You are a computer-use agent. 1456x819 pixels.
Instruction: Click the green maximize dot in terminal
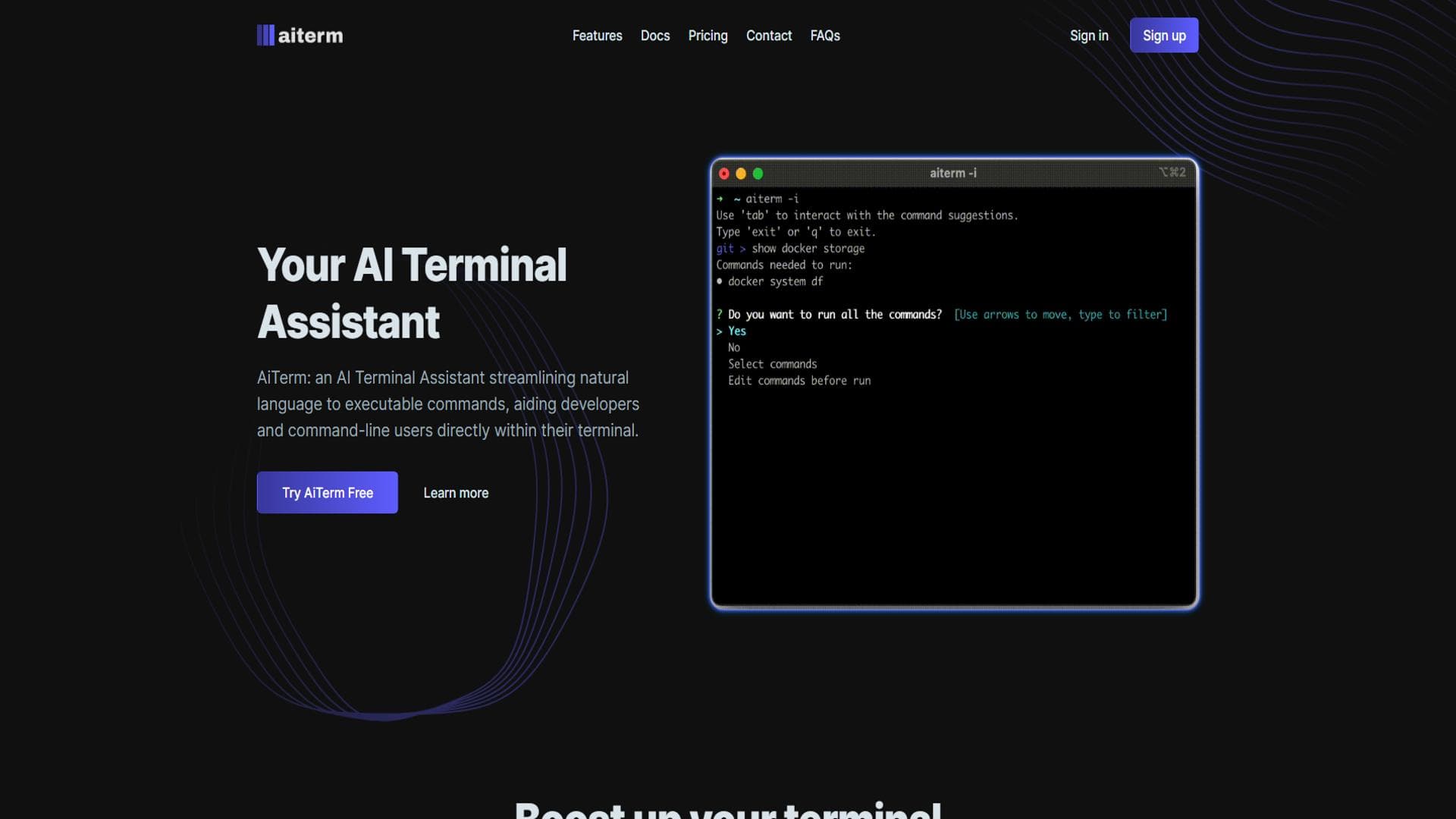click(x=758, y=174)
